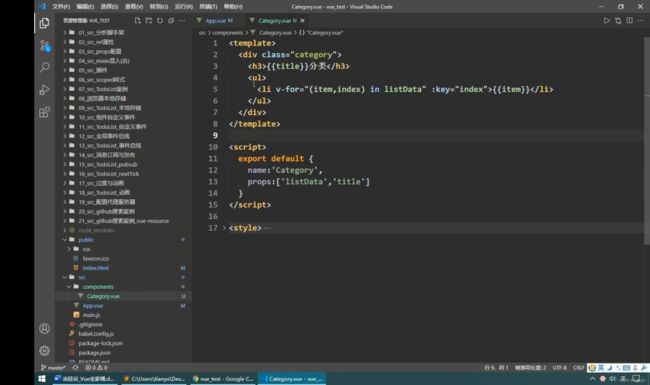Open index.html in the file tree
This screenshot has width=650, height=385.
(x=96, y=268)
